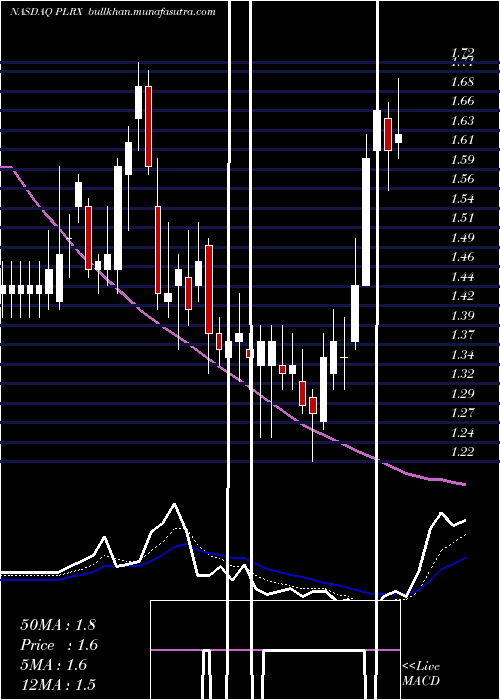Click the 1.44 price axis label
Viewport: 500px width, 700px height.
pyautogui.click(x=462, y=277)
